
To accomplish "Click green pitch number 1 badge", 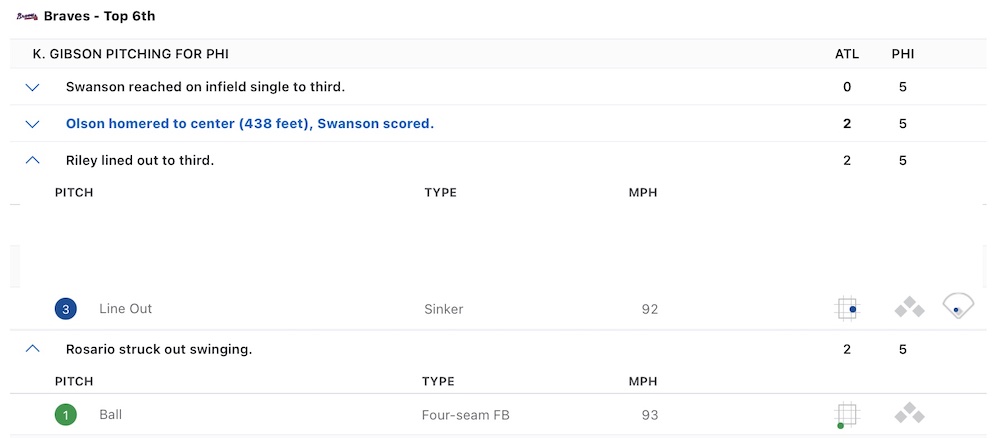I will [x=66, y=415].
